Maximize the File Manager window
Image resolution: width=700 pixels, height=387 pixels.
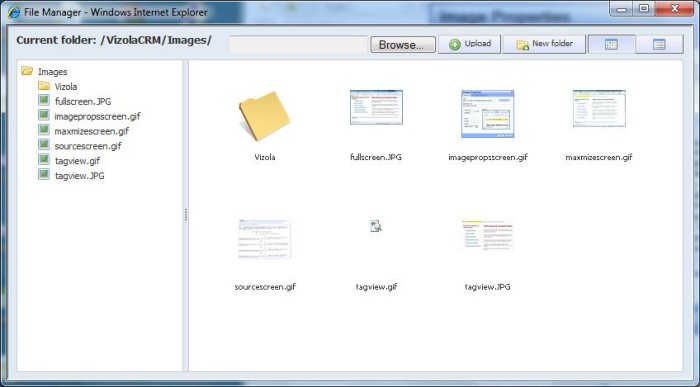pos(643,9)
